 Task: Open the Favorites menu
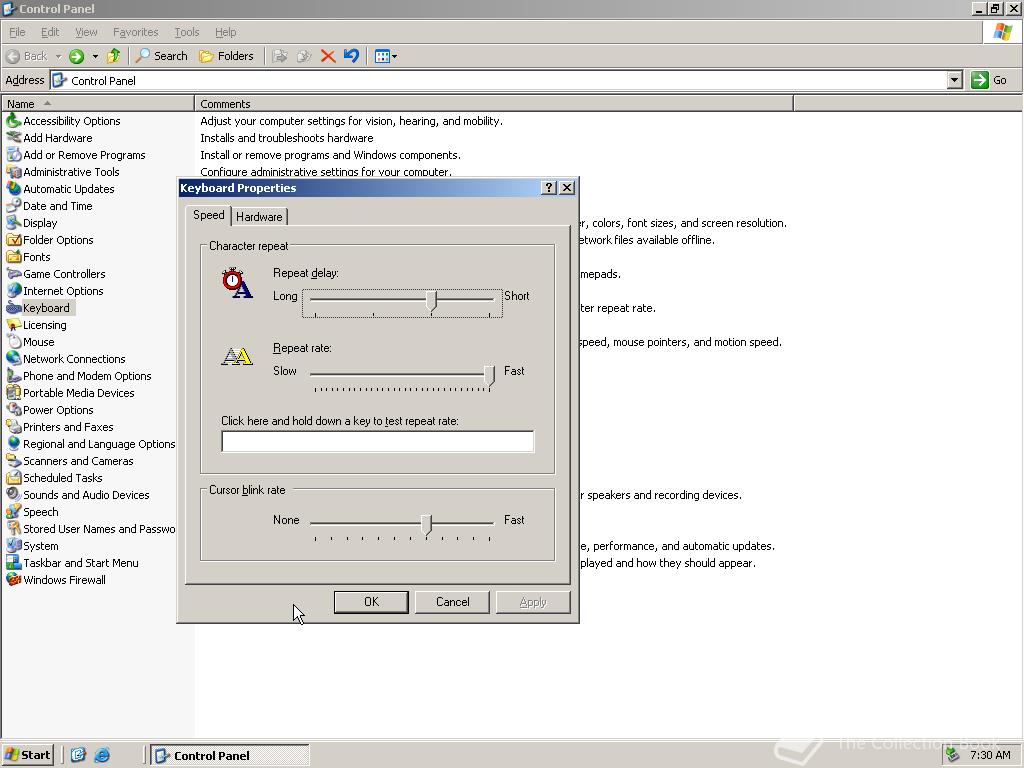(135, 32)
